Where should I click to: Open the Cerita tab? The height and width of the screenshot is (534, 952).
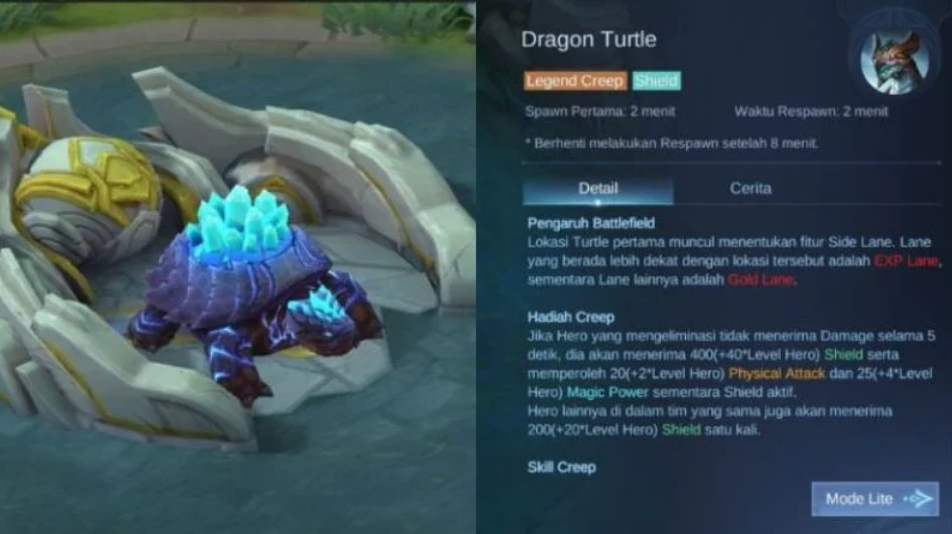(x=750, y=188)
